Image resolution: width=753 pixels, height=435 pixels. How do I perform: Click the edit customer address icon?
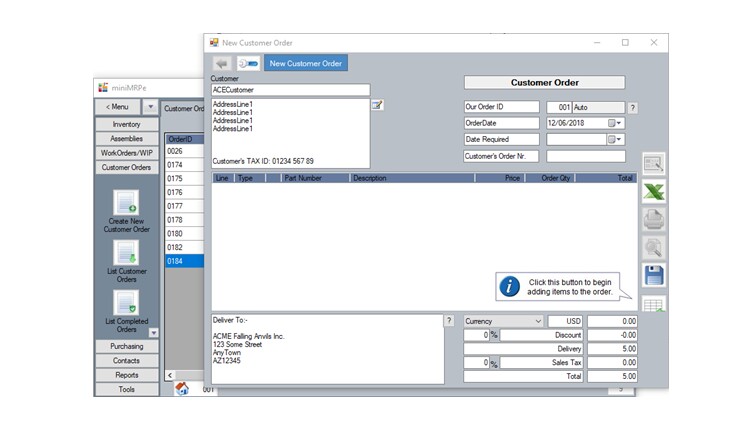378,105
